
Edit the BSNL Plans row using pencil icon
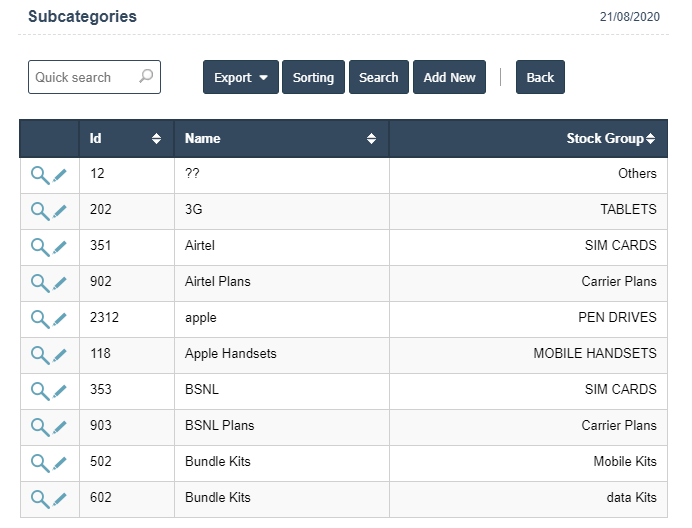click(60, 426)
